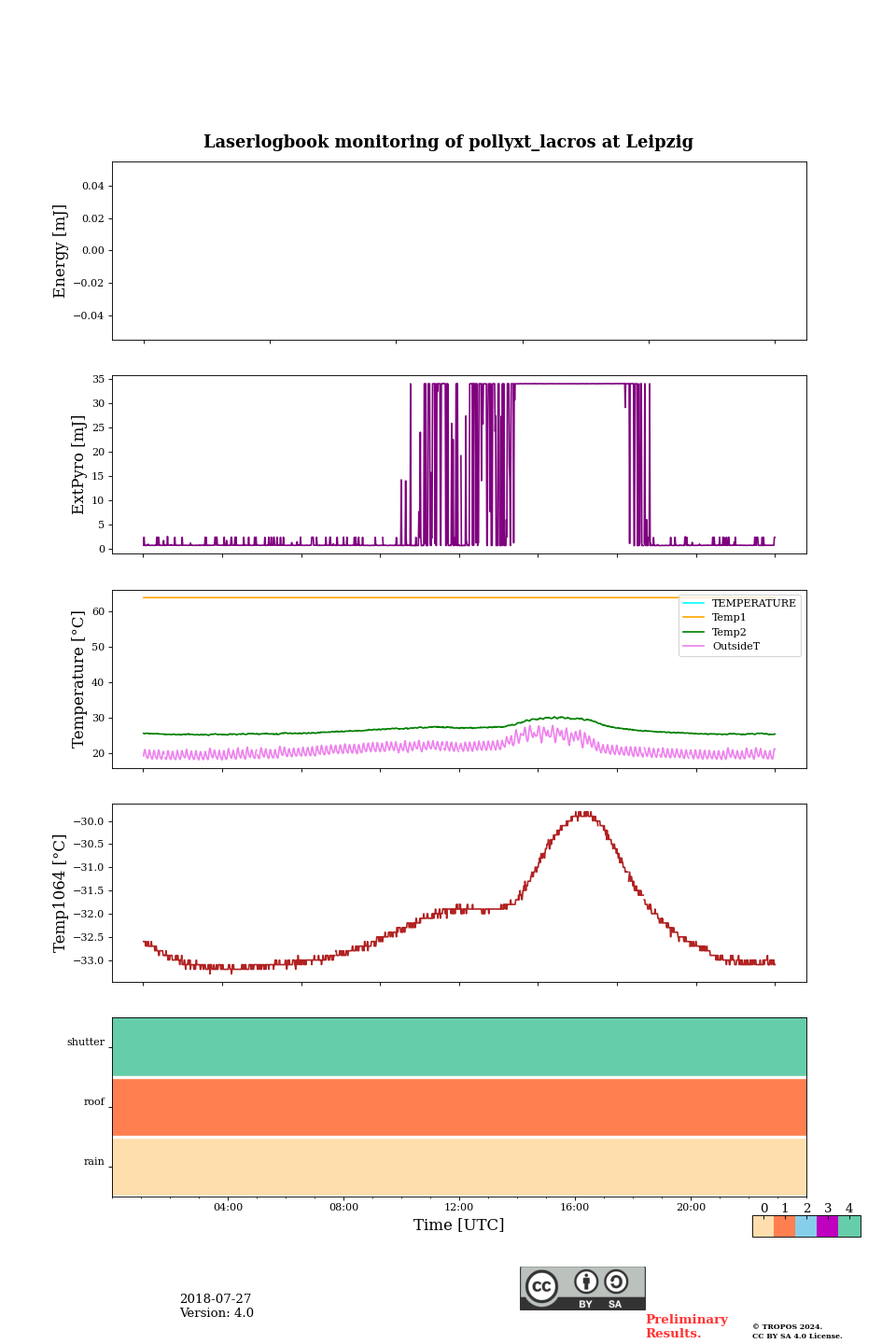Click the rain row label
The image size is (896, 1344).
(x=94, y=1162)
